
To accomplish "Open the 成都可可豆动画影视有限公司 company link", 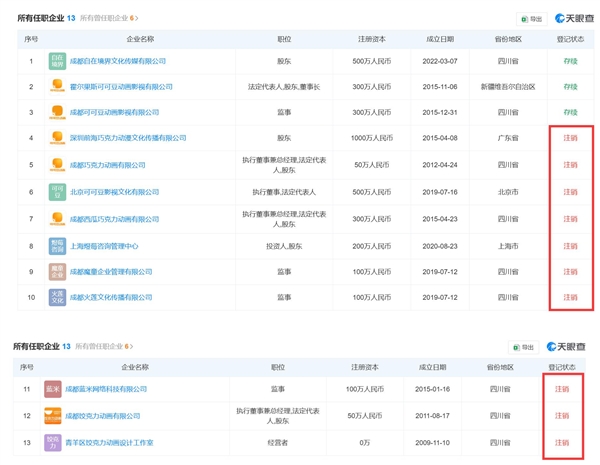I will [114, 113].
